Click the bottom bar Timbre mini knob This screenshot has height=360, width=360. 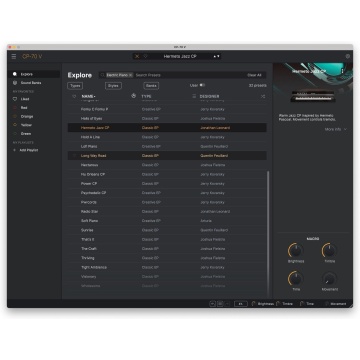[x=278, y=304]
